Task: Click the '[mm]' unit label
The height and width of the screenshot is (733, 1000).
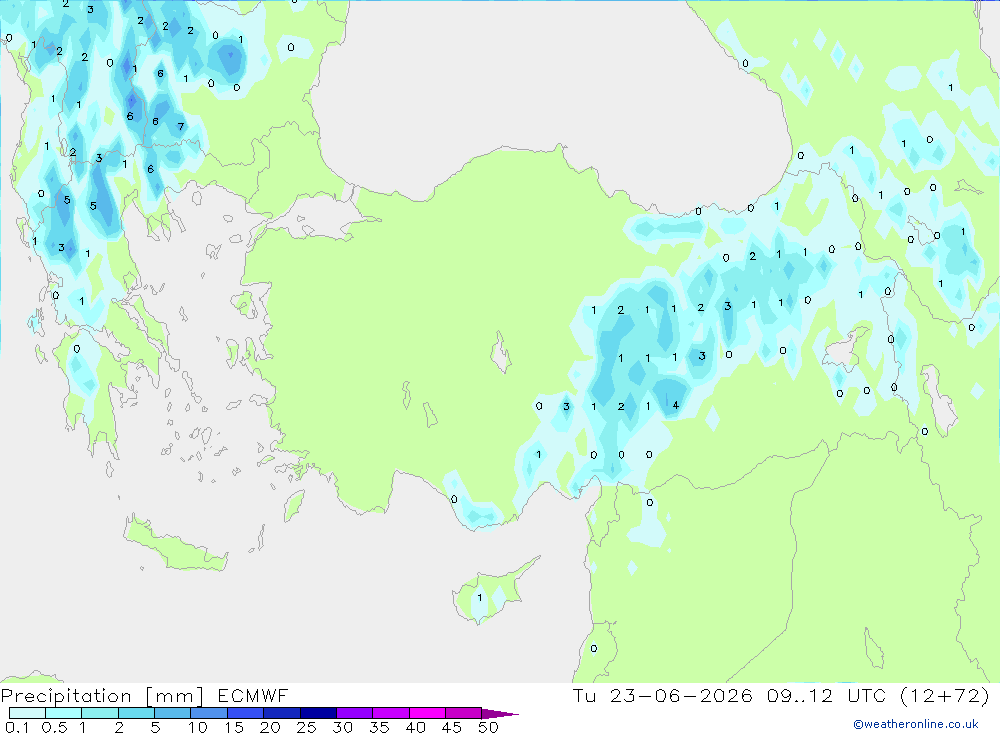Action: [x=175, y=696]
